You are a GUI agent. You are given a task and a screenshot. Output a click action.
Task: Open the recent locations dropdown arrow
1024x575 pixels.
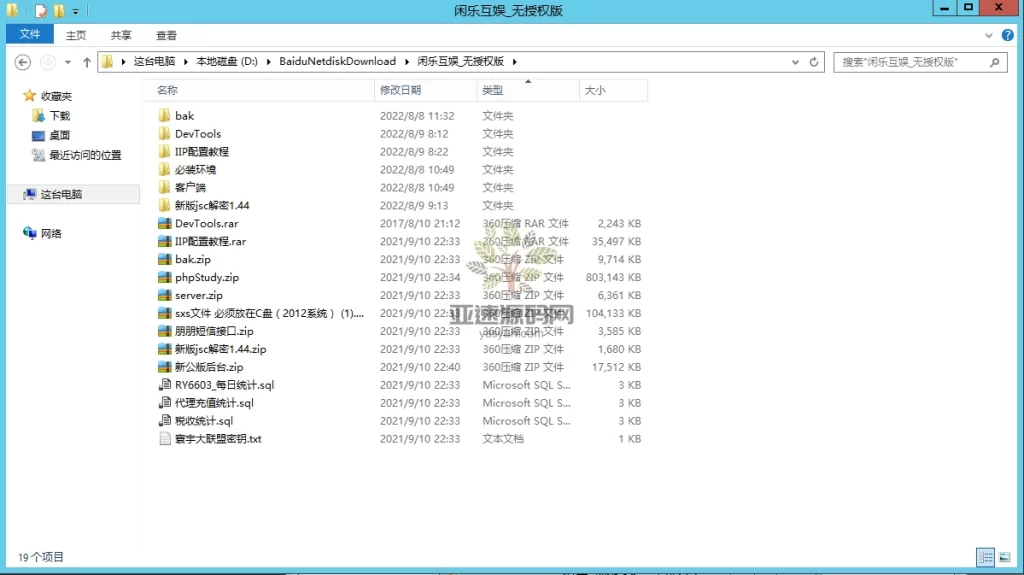pyautogui.click(x=67, y=62)
